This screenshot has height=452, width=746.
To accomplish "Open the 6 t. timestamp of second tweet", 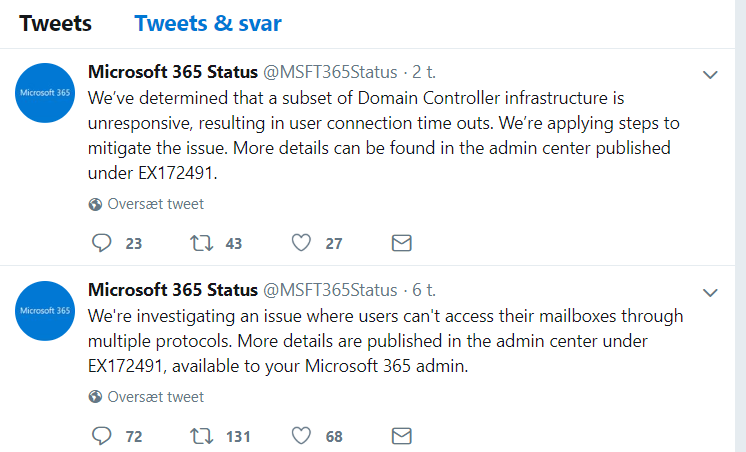I will pos(425,290).
